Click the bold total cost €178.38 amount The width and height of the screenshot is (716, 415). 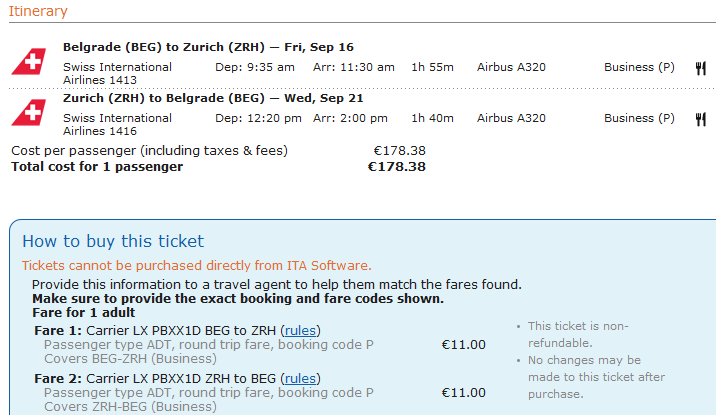point(396,167)
